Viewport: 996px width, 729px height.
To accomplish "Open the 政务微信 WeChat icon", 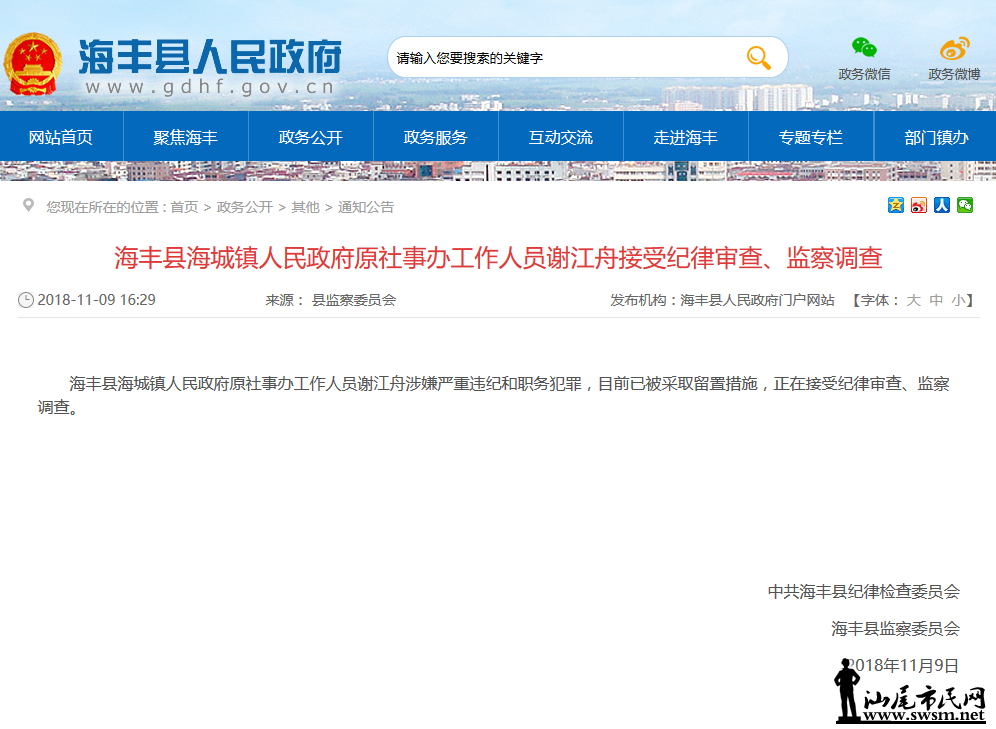I will point(864,49).
